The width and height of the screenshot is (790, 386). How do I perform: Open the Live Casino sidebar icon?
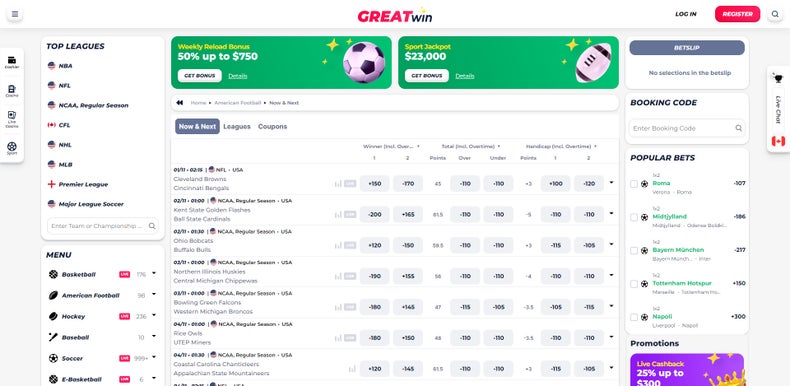pyautogui.click(x=12, y=119)
